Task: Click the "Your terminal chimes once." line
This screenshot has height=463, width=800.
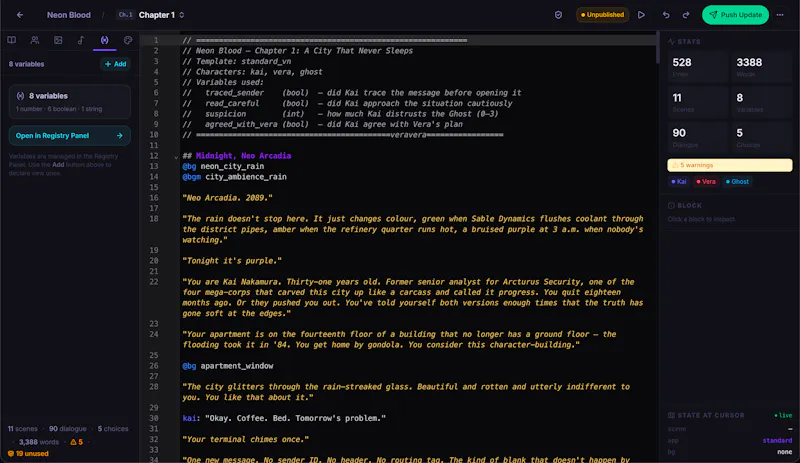Action: coord(245,439)
